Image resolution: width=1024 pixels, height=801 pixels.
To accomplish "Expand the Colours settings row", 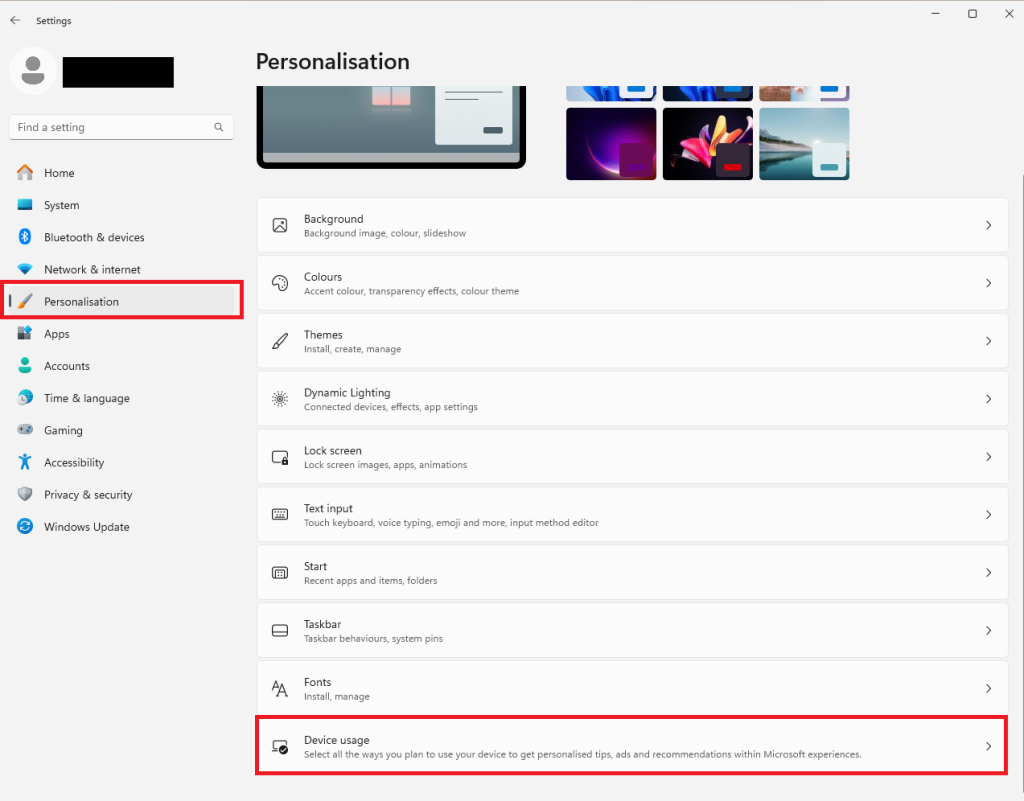I will 632,283.
